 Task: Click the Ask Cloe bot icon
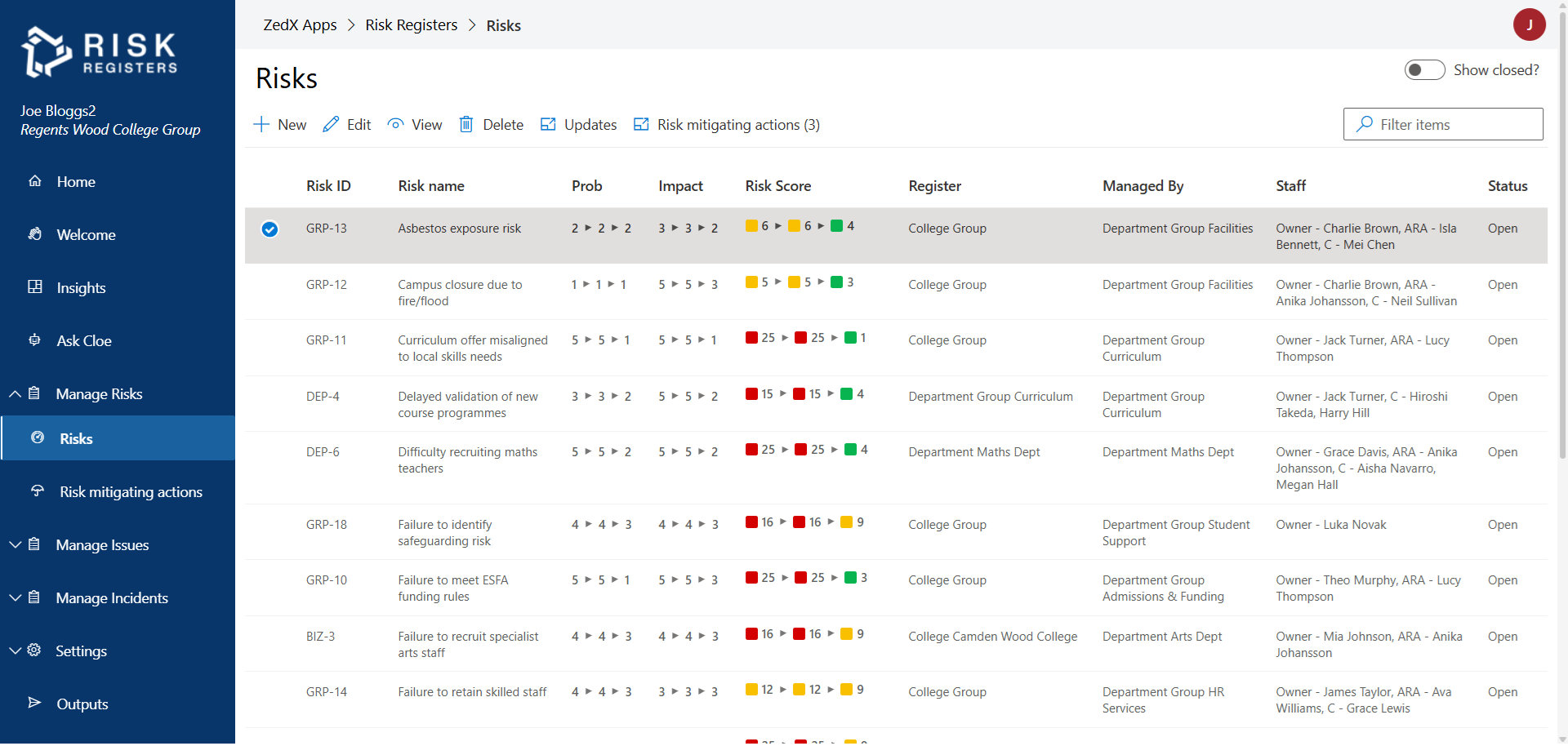coord(35,340)
